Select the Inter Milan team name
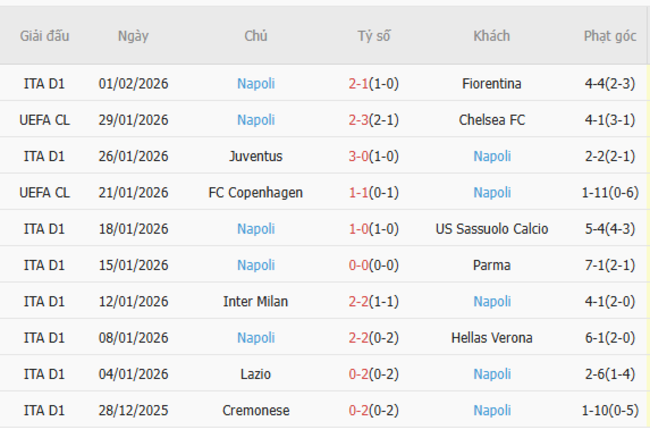Image resolution: width=650 pixels, height=438 pixels. click(x=256, y=301)
